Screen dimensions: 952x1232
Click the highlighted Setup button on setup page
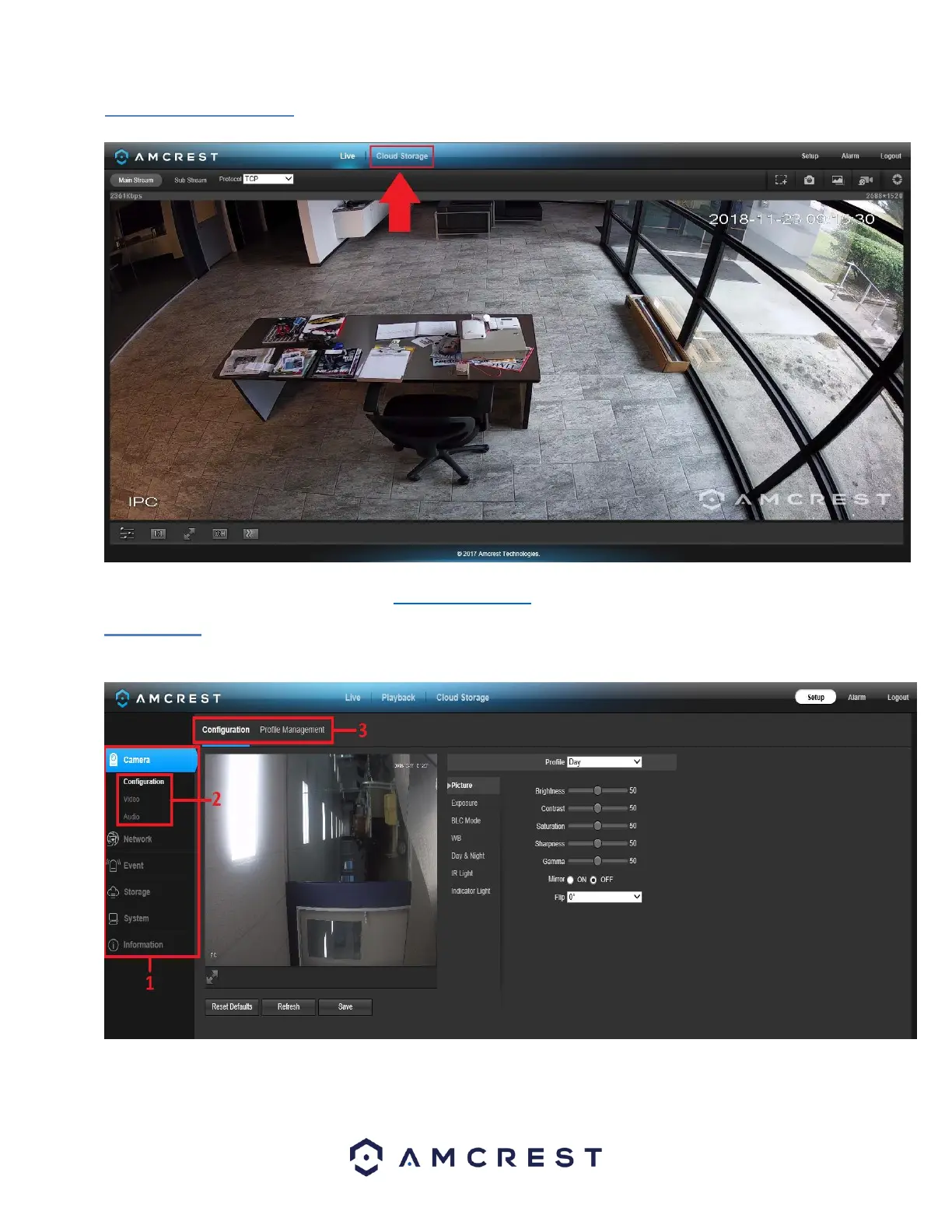pos(816,697)
